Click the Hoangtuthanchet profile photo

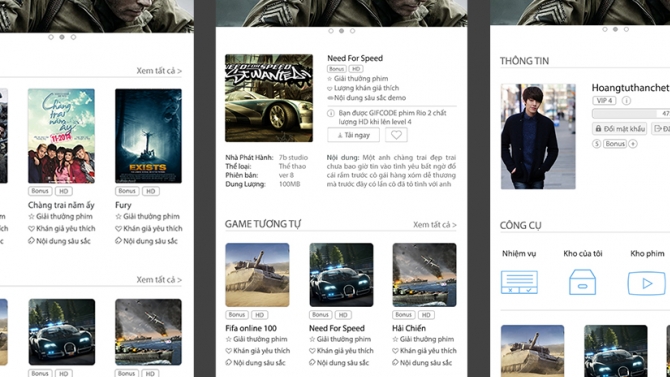[x=538, y=136]
